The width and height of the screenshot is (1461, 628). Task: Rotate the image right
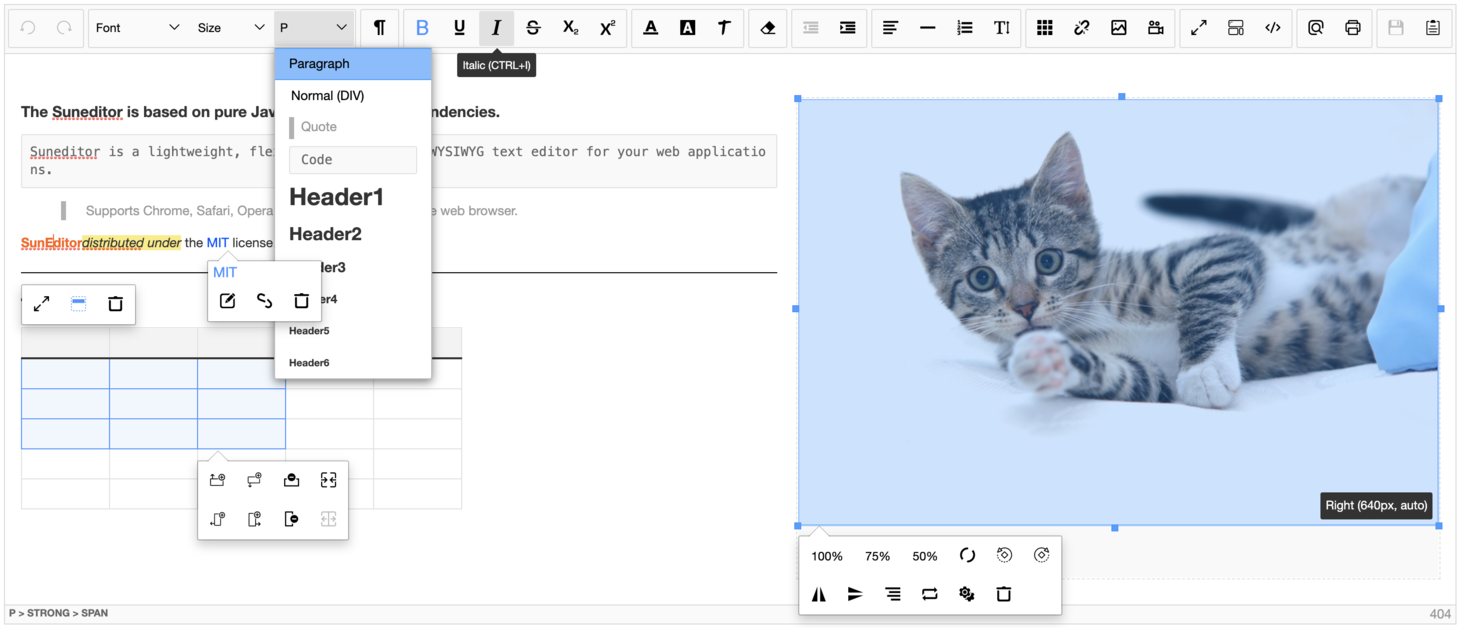point(1042,555)
